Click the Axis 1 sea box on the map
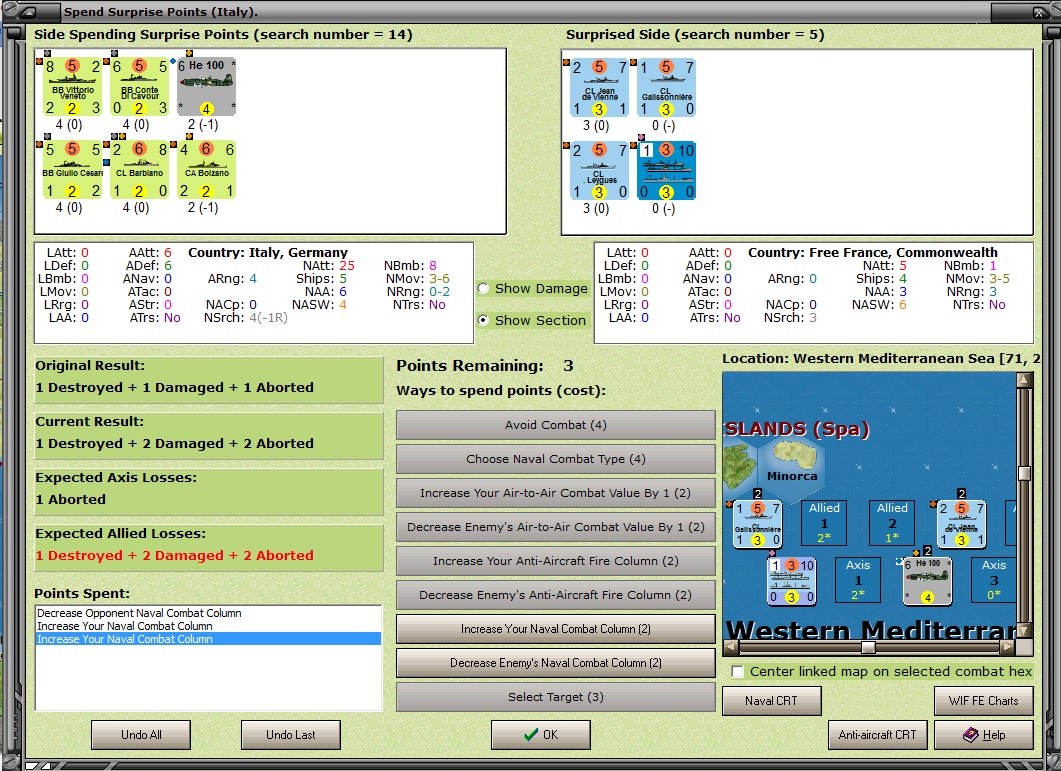The width and height of the screenshot is (1061, 771). (858, 580)
